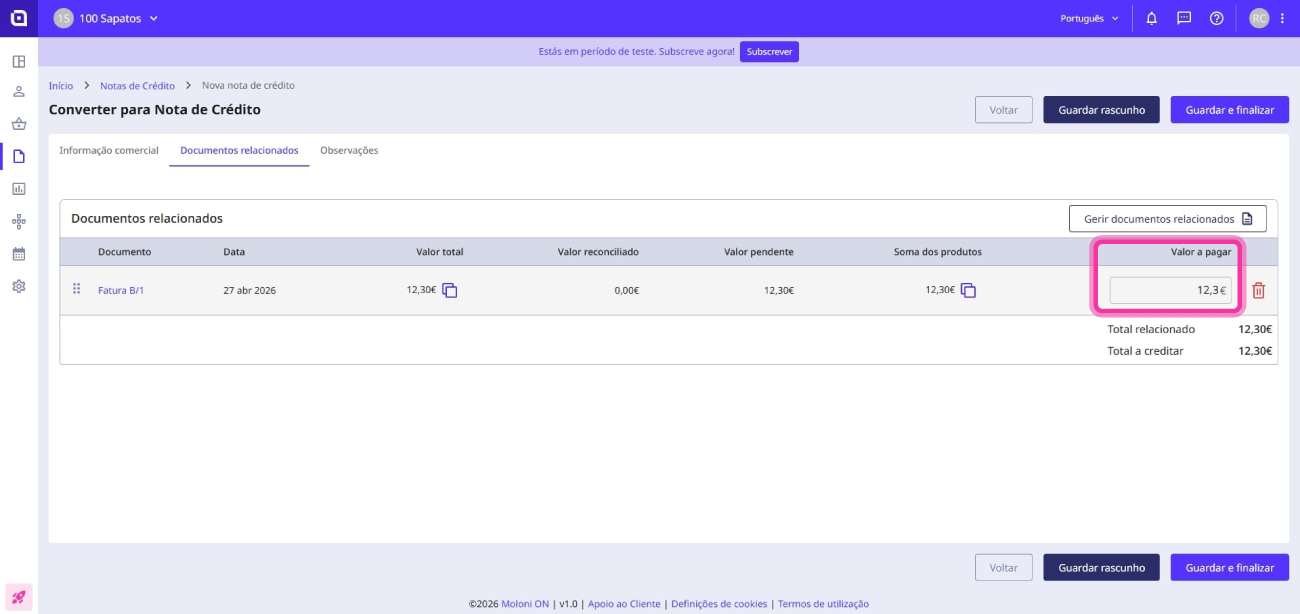Viewport: 1300px width, 614px height.
Task: Click the Documento column header
Action: pyautogui.click(x=124, y=252)
